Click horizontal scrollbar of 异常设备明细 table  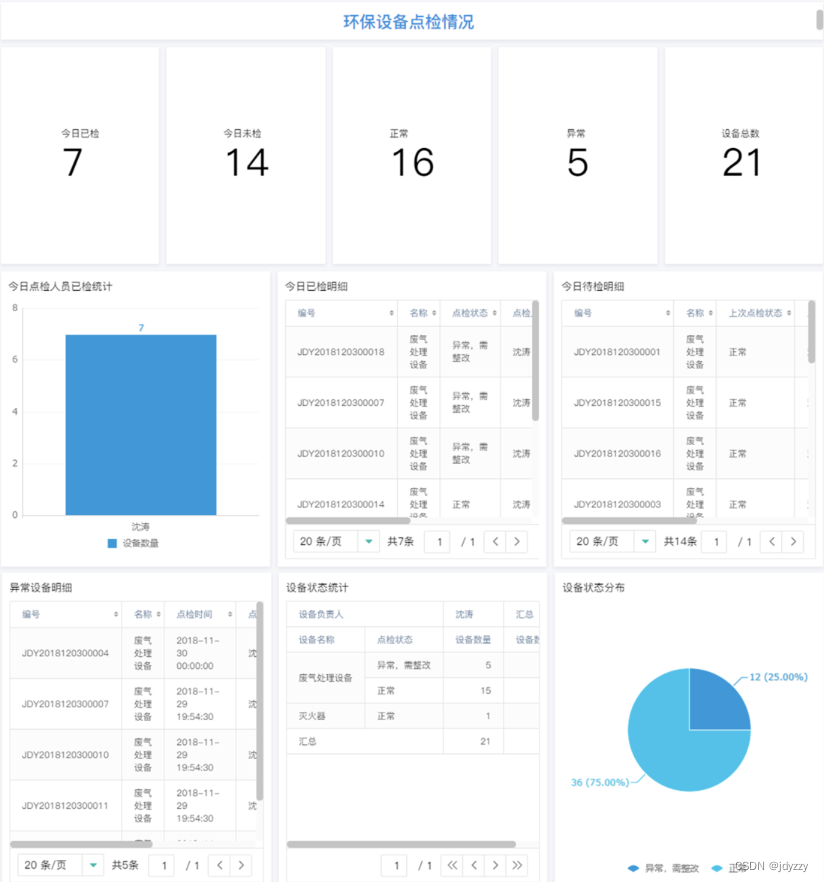[81, 844]
